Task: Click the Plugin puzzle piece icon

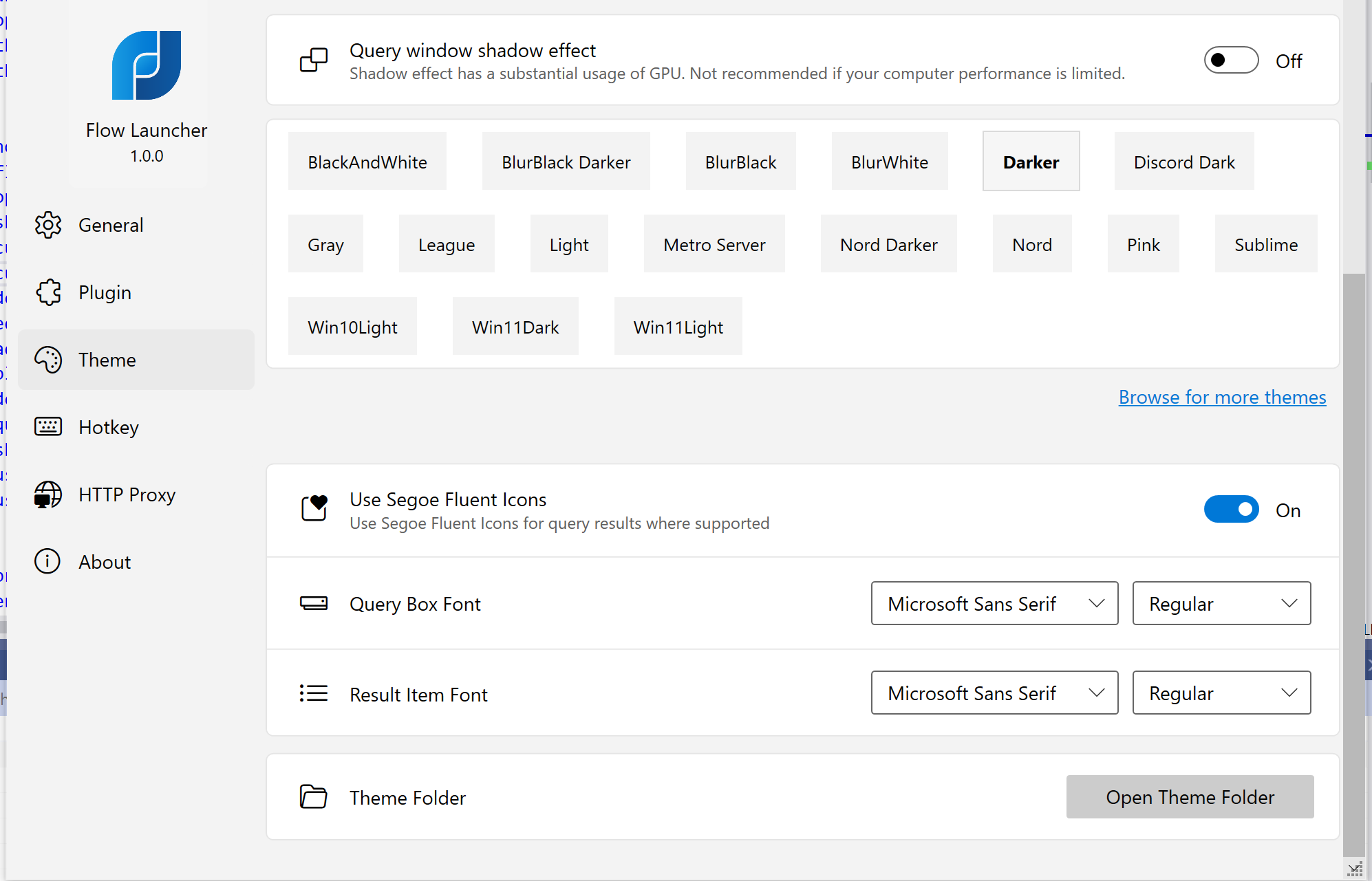Action: [48, 292]
